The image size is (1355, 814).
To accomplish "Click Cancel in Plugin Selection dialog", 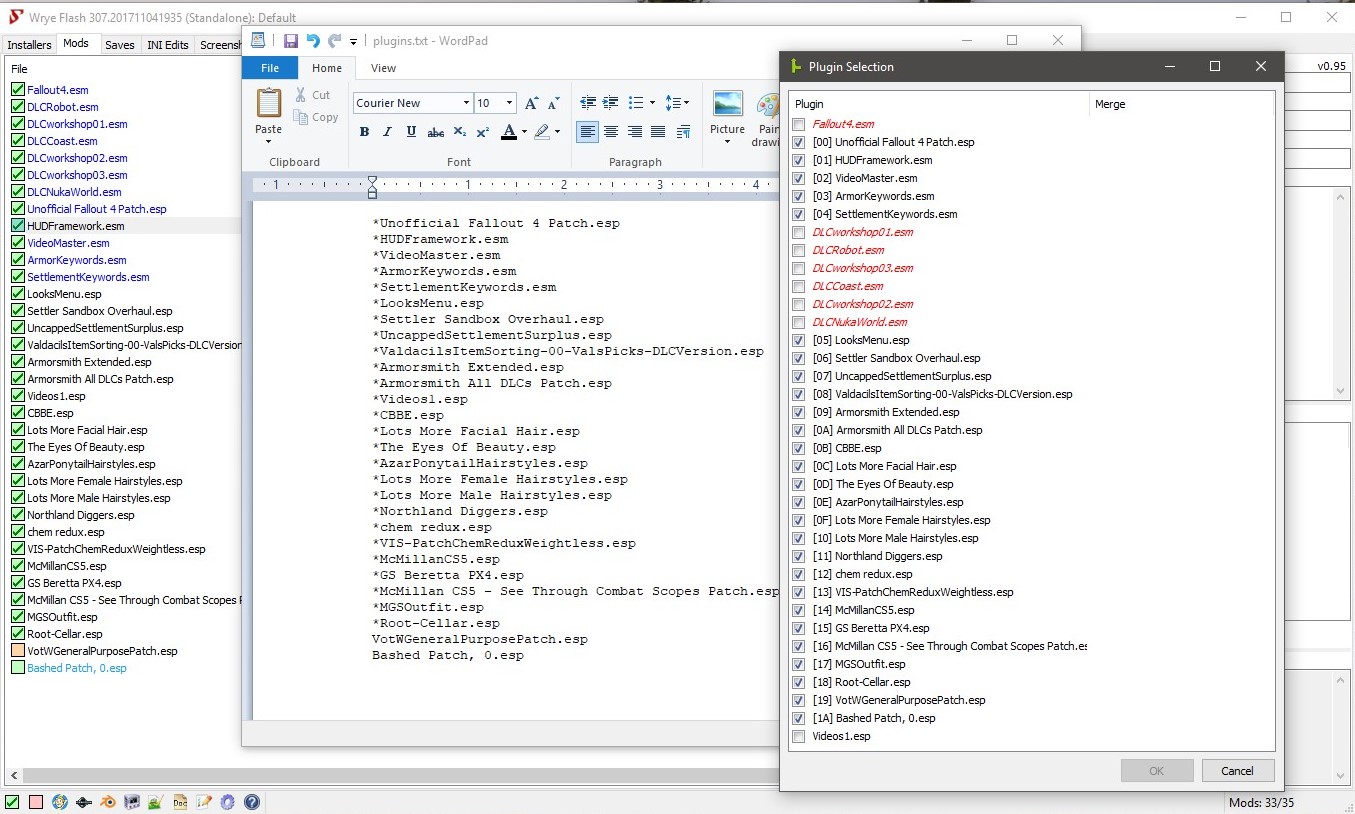I will coord(1237,771).
